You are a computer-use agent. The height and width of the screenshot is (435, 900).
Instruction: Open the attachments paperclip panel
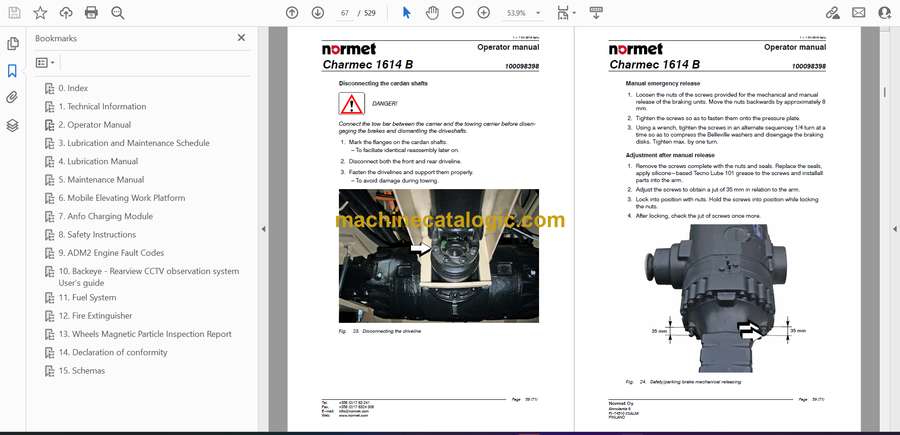(13, 98)
